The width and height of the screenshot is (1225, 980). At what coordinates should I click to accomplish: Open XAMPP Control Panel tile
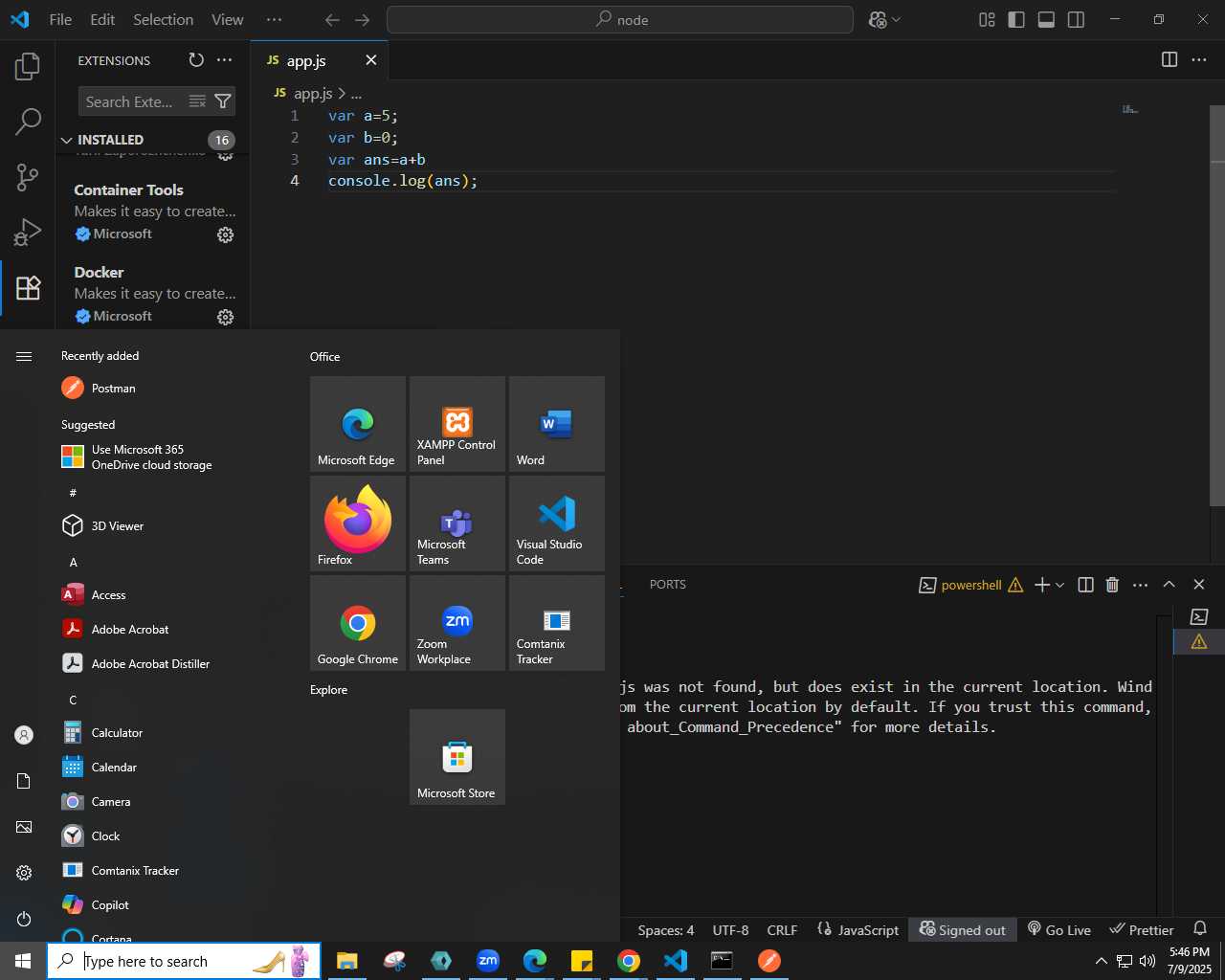point(457,424)
